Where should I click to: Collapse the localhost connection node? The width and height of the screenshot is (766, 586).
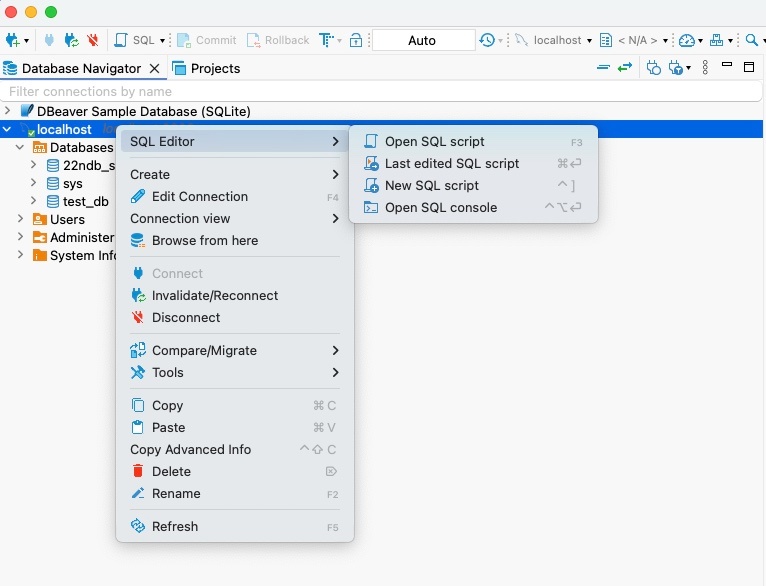click(x=7, y=129)
